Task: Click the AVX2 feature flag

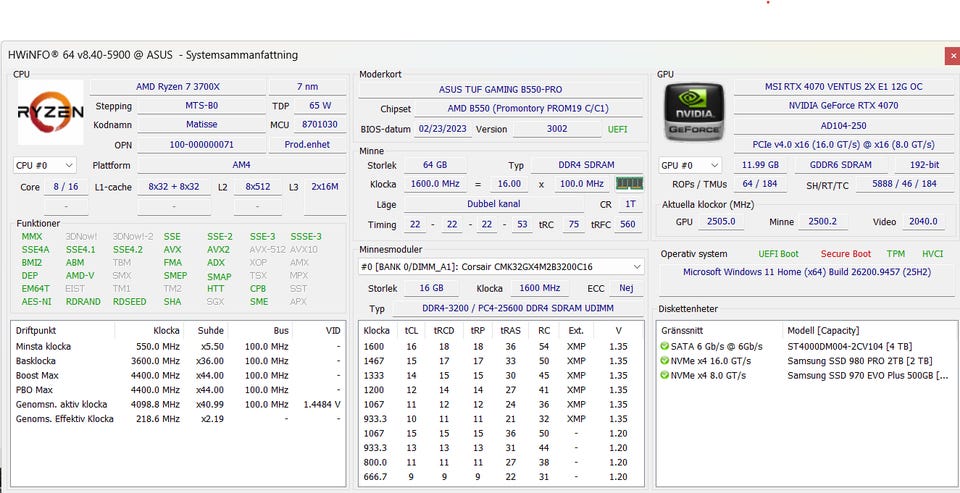Action: tap(218, 249)
